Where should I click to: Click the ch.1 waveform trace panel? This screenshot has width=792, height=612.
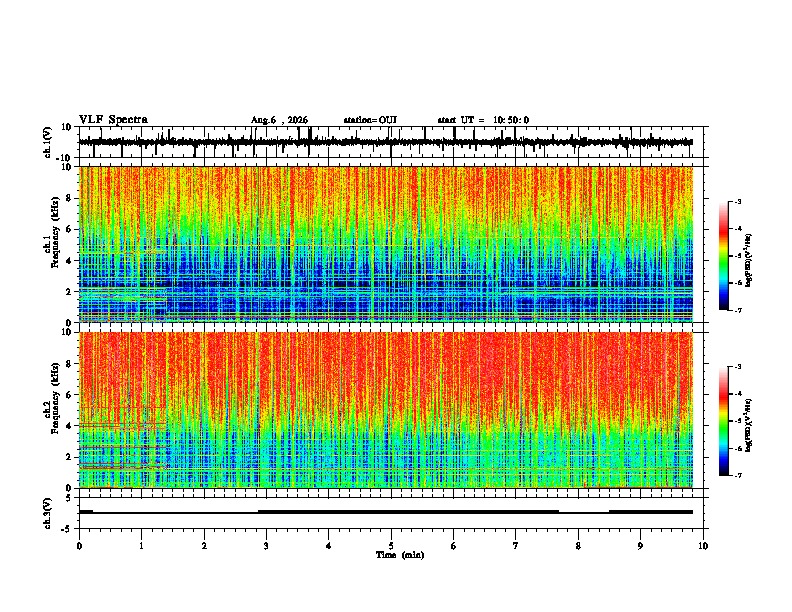(x=393, y=142)
